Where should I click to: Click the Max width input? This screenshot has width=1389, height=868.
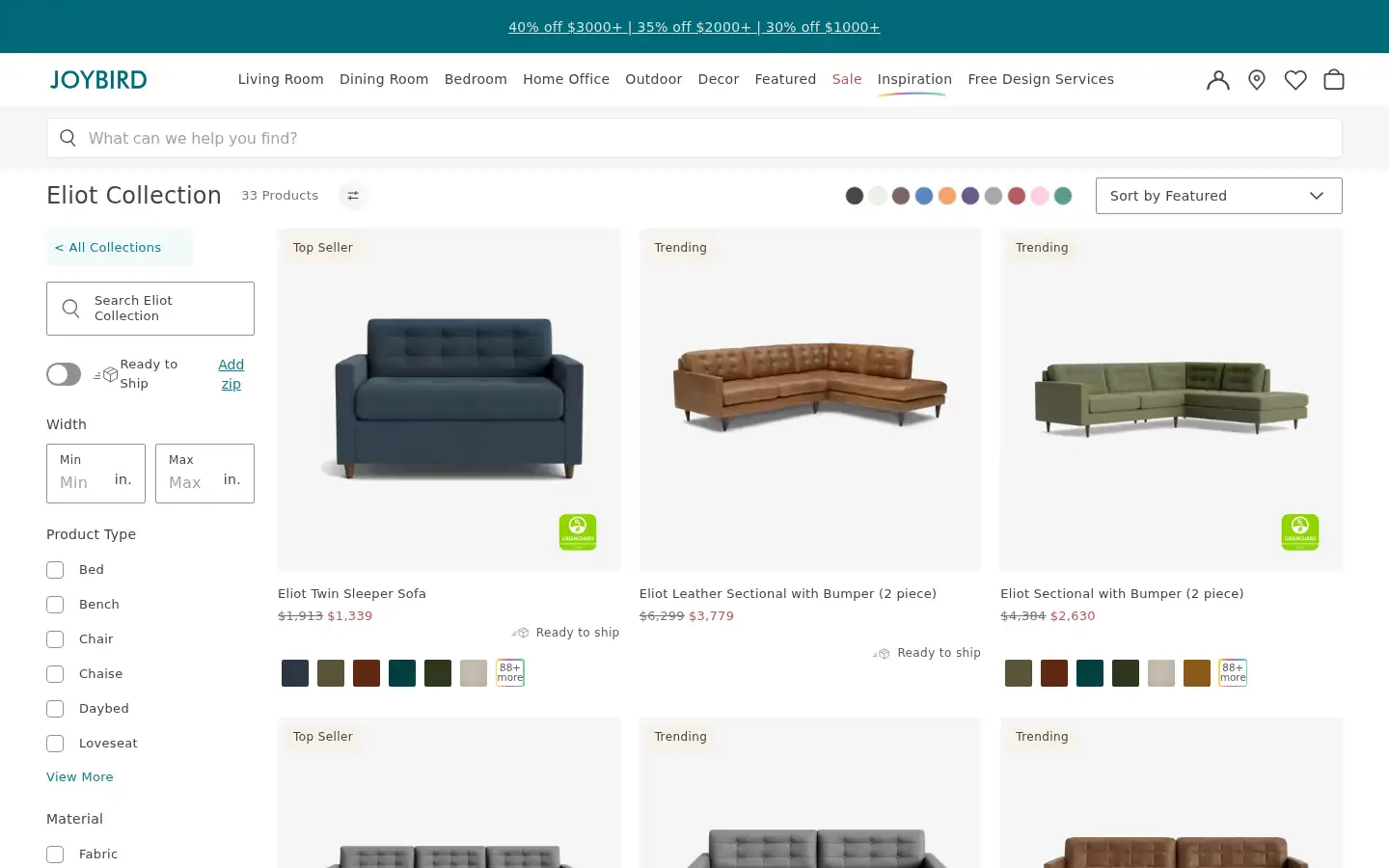tap(204, 474)
